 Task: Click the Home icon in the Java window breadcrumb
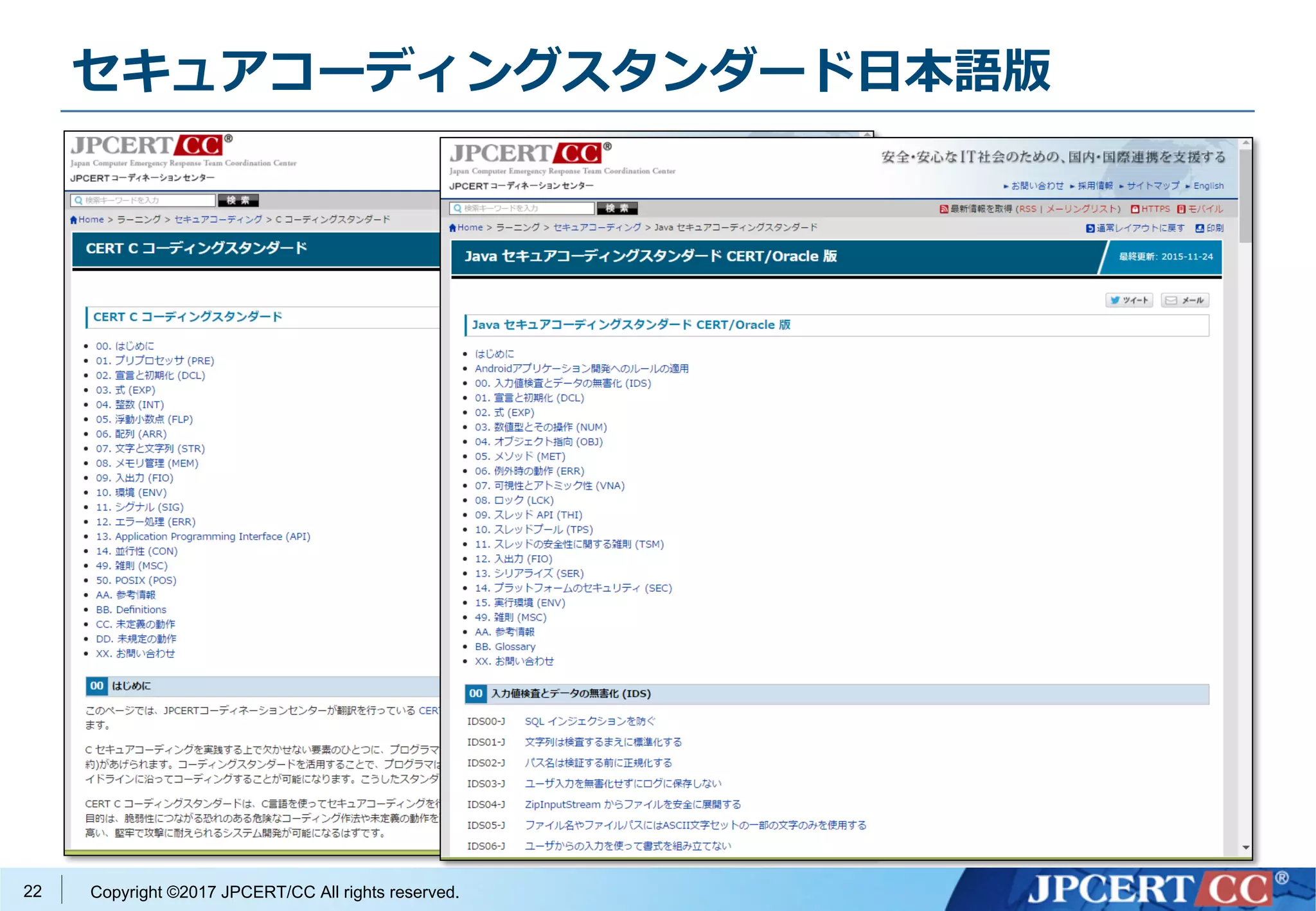453,227
